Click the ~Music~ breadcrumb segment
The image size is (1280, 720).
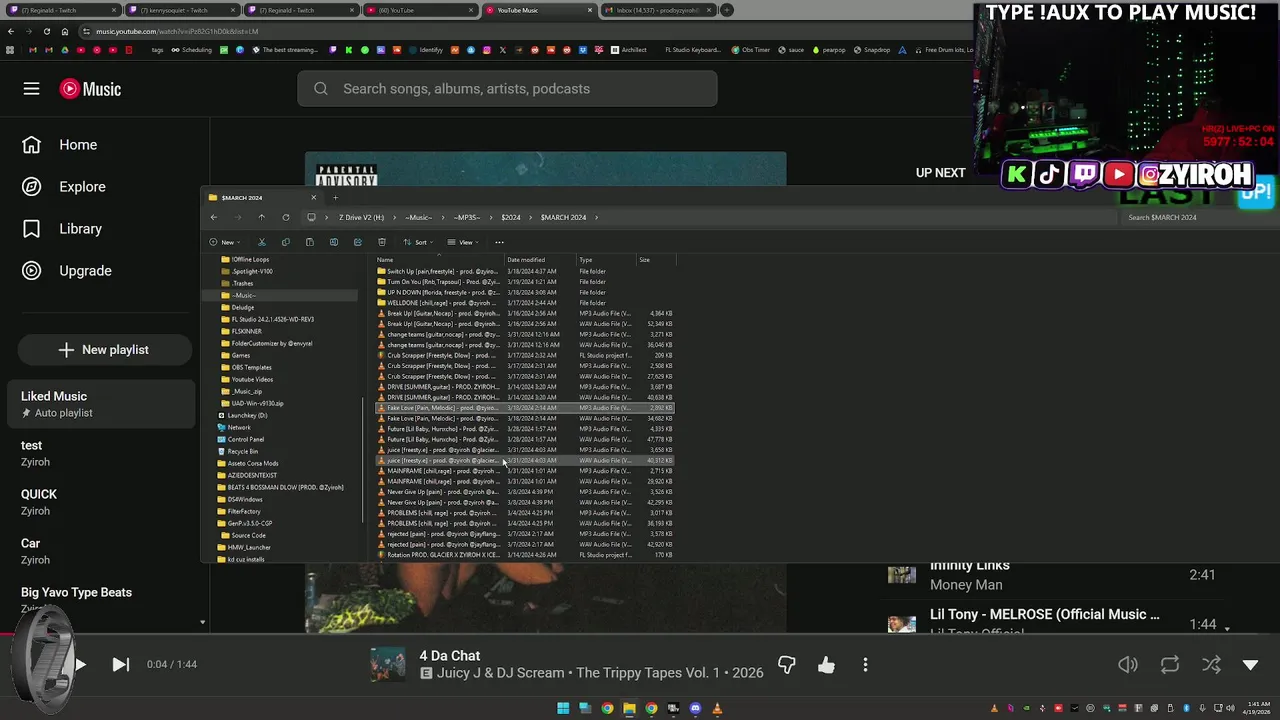418,217
